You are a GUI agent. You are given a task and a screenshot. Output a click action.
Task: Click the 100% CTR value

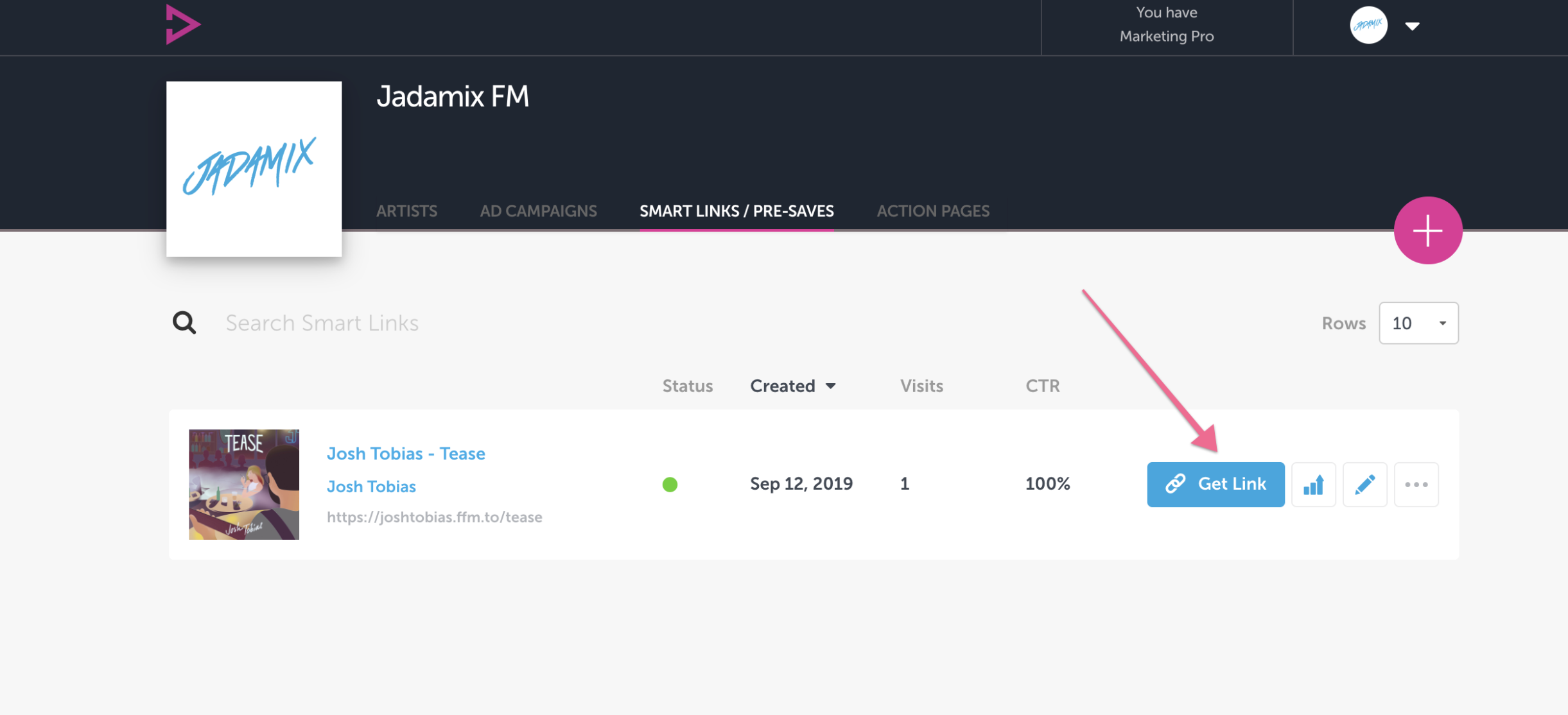coord(1047,484)
